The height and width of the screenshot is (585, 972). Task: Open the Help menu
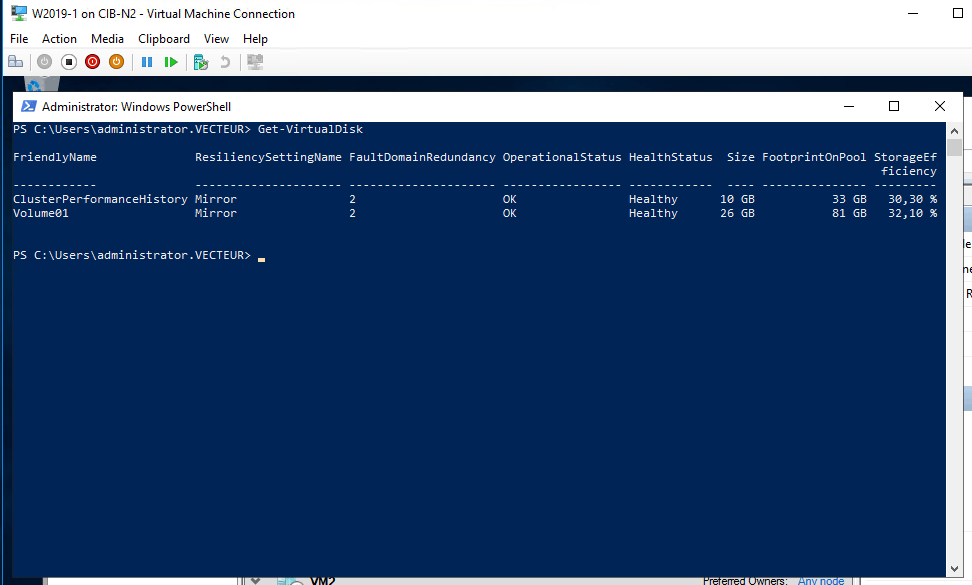click(255, 39)
